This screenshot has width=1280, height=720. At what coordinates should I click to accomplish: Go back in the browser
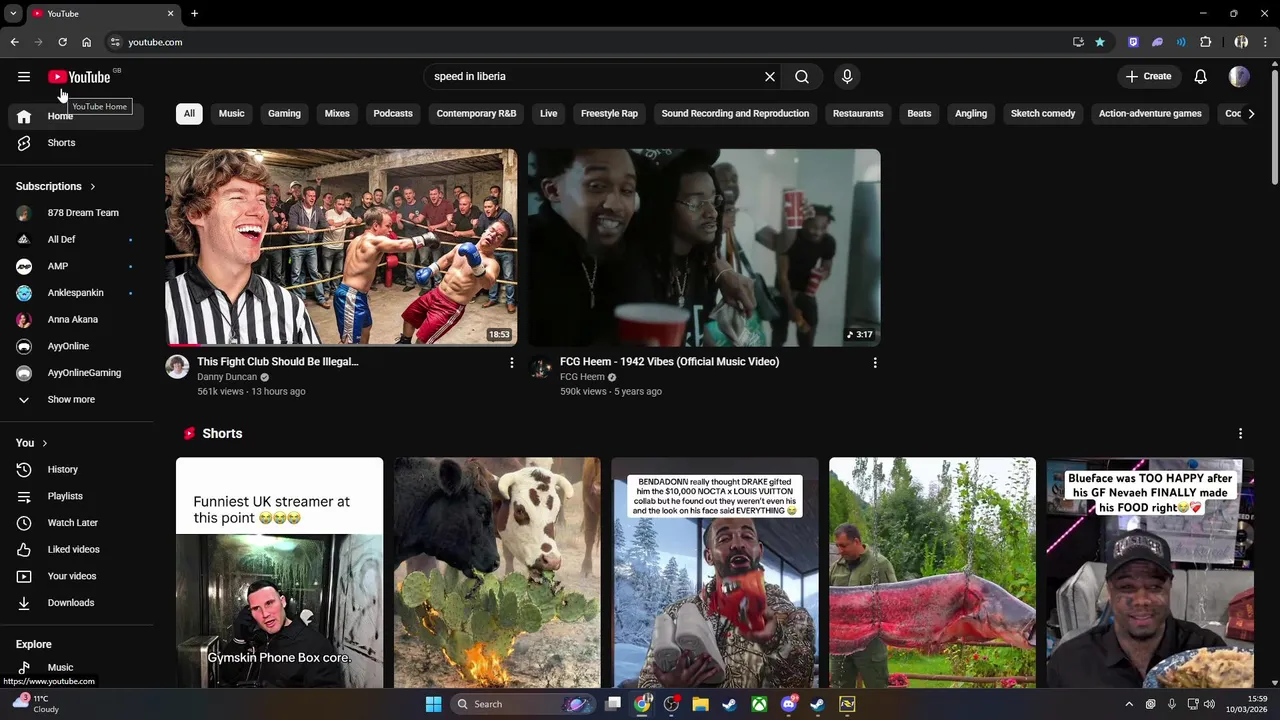click(14, 42)
